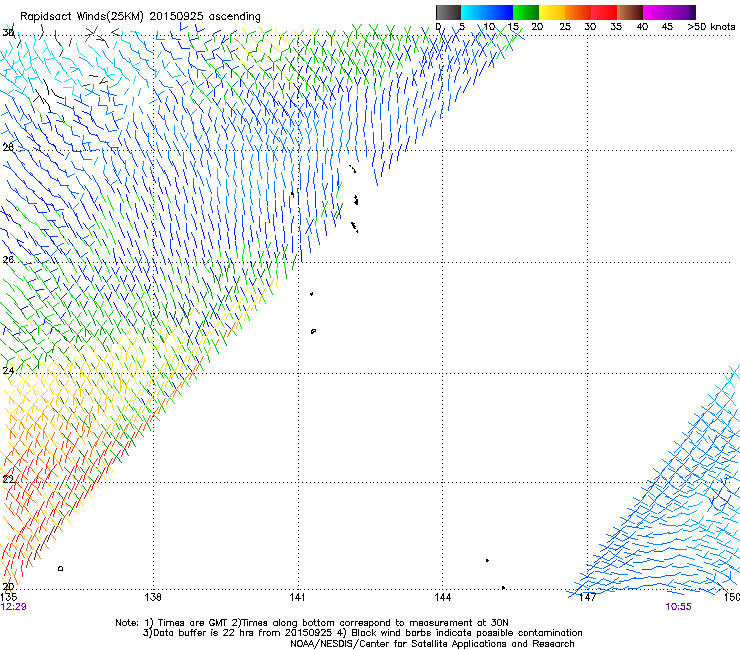Click the legend tick label 25

point(565,27)
